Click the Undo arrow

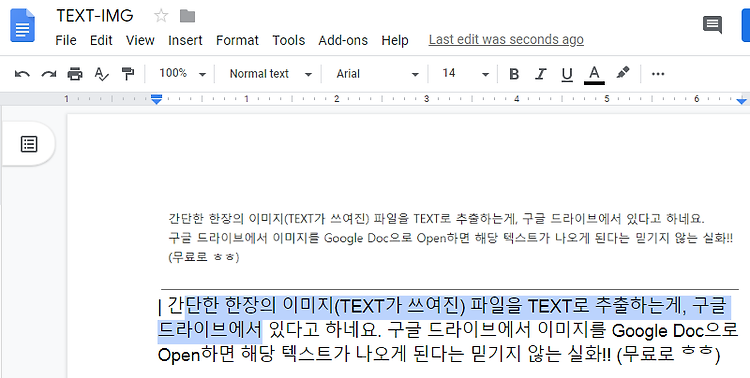22,74
